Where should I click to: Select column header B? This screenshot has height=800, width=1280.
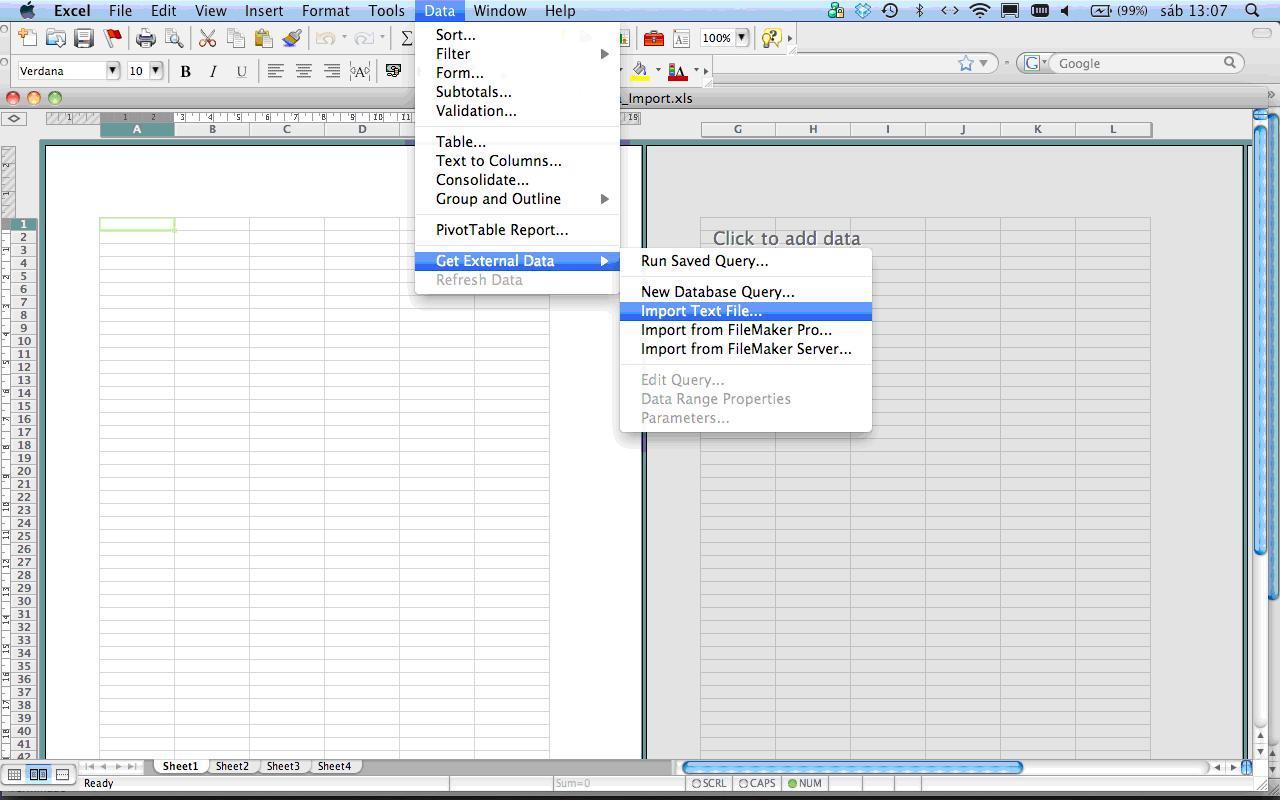[x=212, y=129]
